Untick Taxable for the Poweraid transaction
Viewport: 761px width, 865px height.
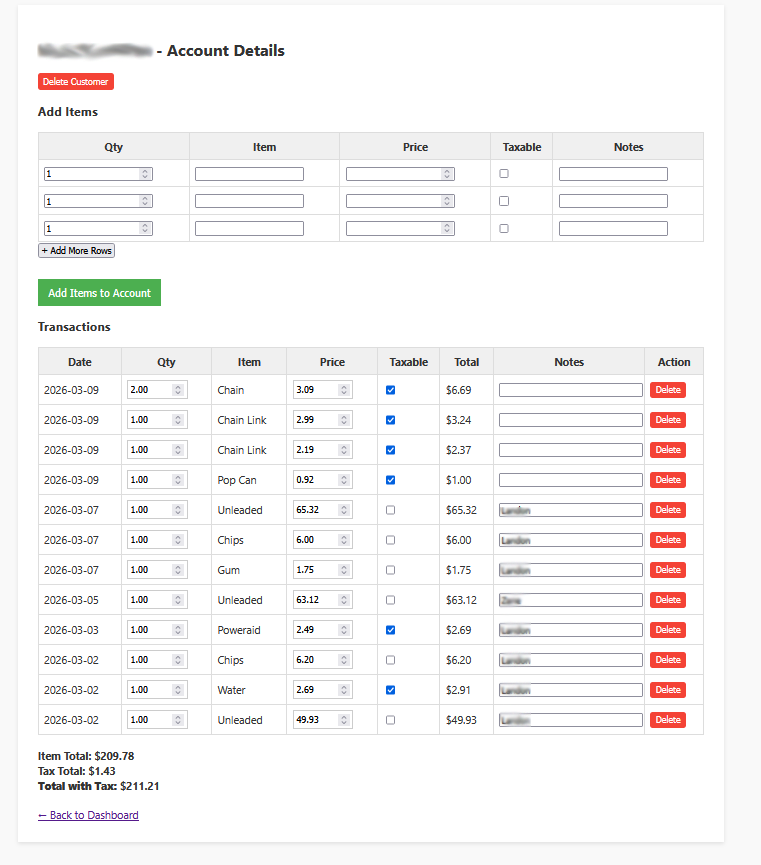tap(390, 630)
